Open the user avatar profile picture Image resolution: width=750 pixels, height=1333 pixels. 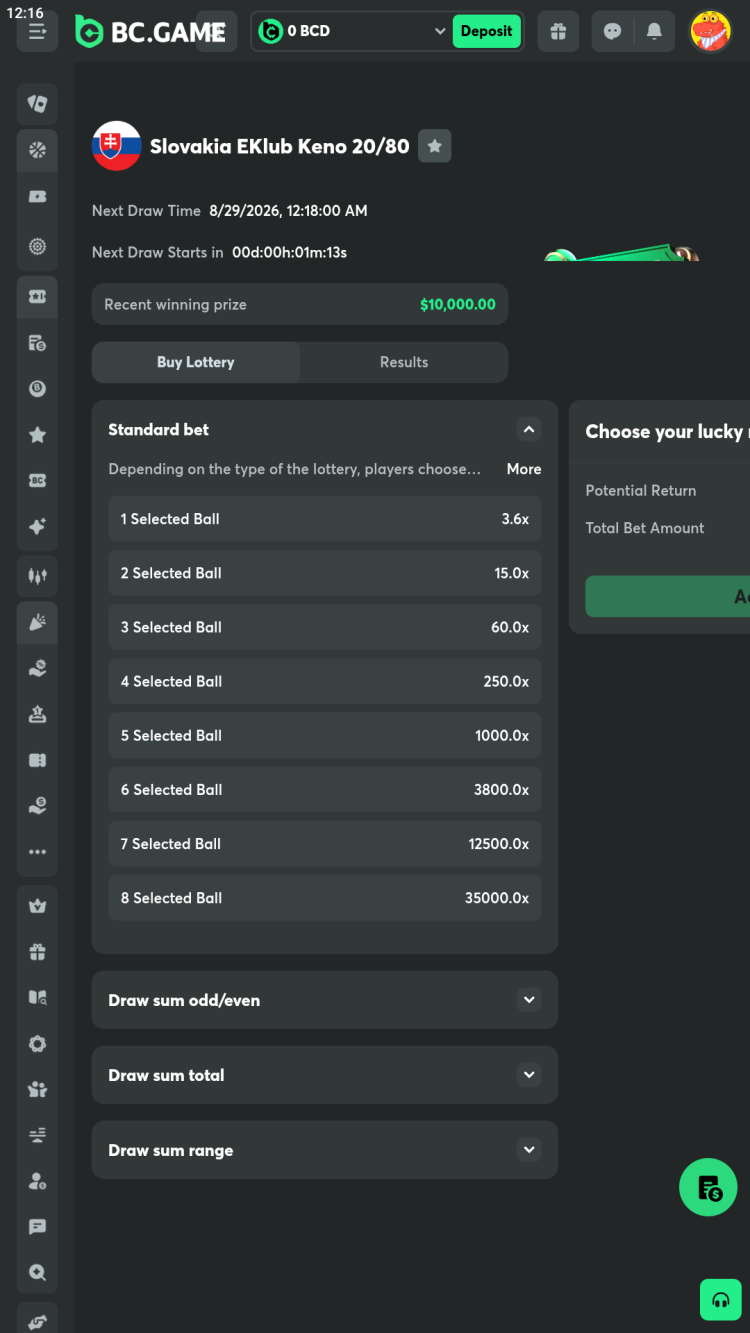pyautogui.click(x=711, y=31)
